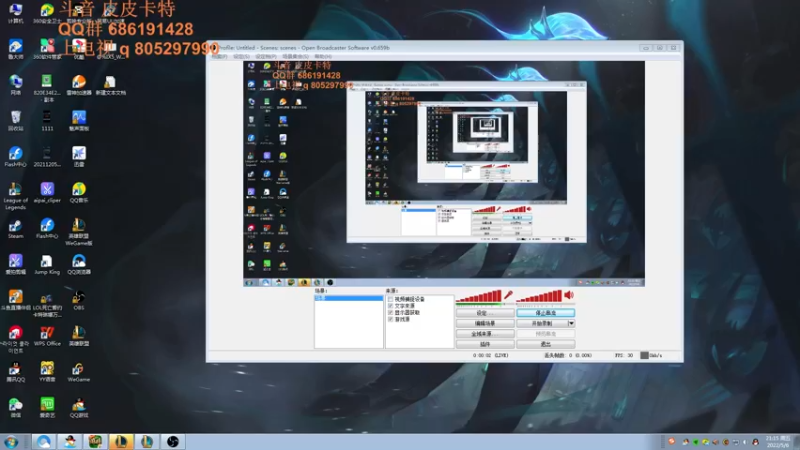Image resolution: width=800 pixels, height=450 pixels.
Task: Open the WeGame desktop icon
Action: (79, 372)
